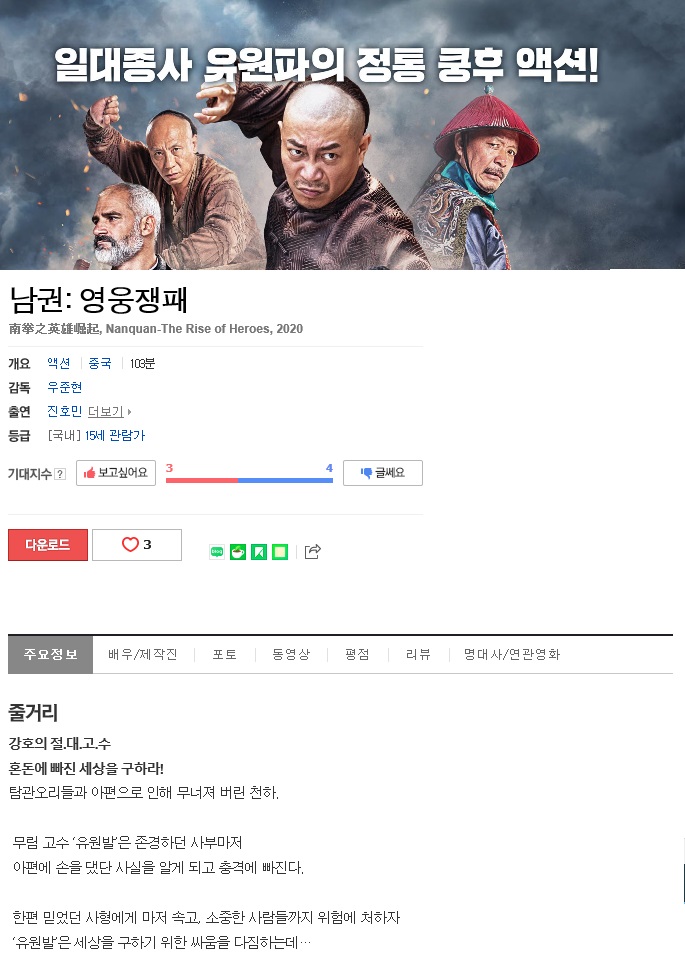Click the 기대지수 question mark help icon
This screenshot has width=685, height=968.
[60, 474]
